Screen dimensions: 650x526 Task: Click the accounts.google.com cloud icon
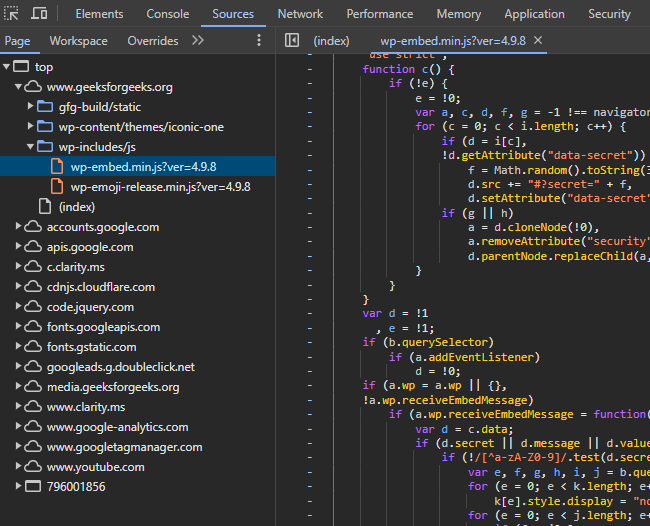point(33,227)
